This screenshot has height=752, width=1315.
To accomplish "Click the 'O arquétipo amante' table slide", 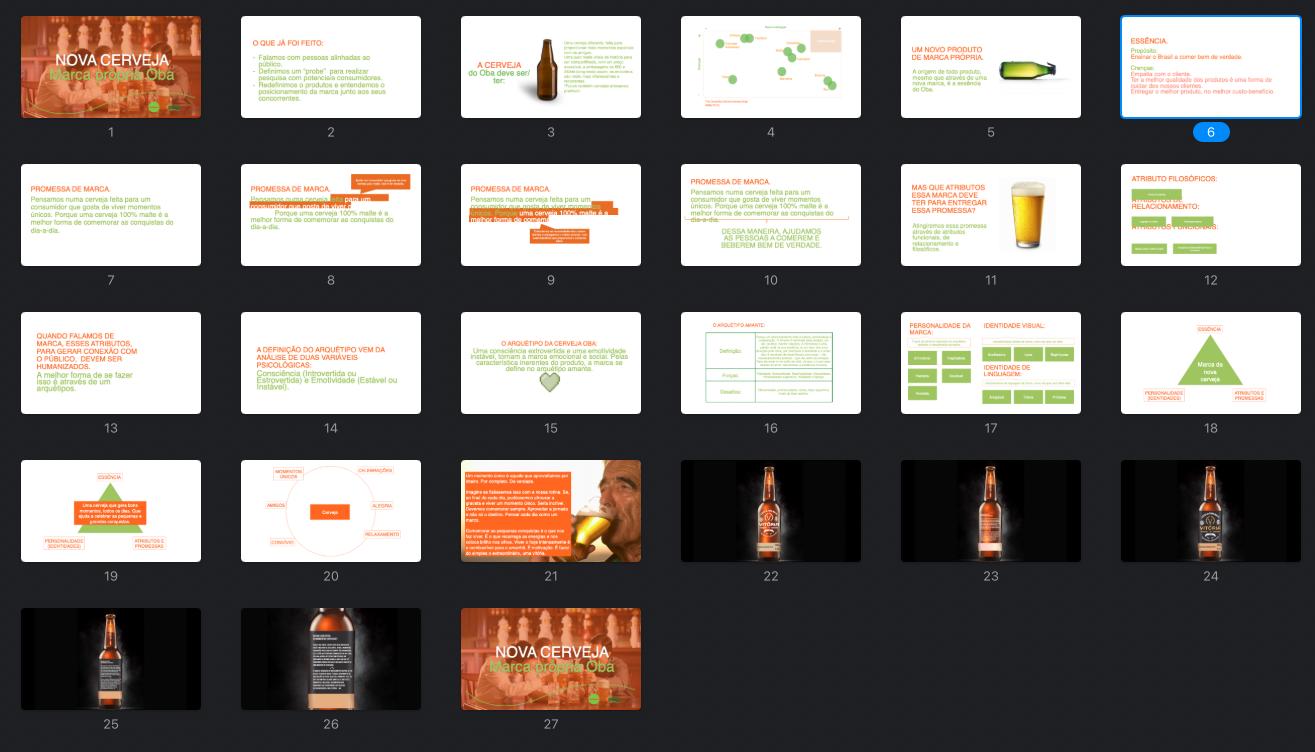I will click(771, 363).
